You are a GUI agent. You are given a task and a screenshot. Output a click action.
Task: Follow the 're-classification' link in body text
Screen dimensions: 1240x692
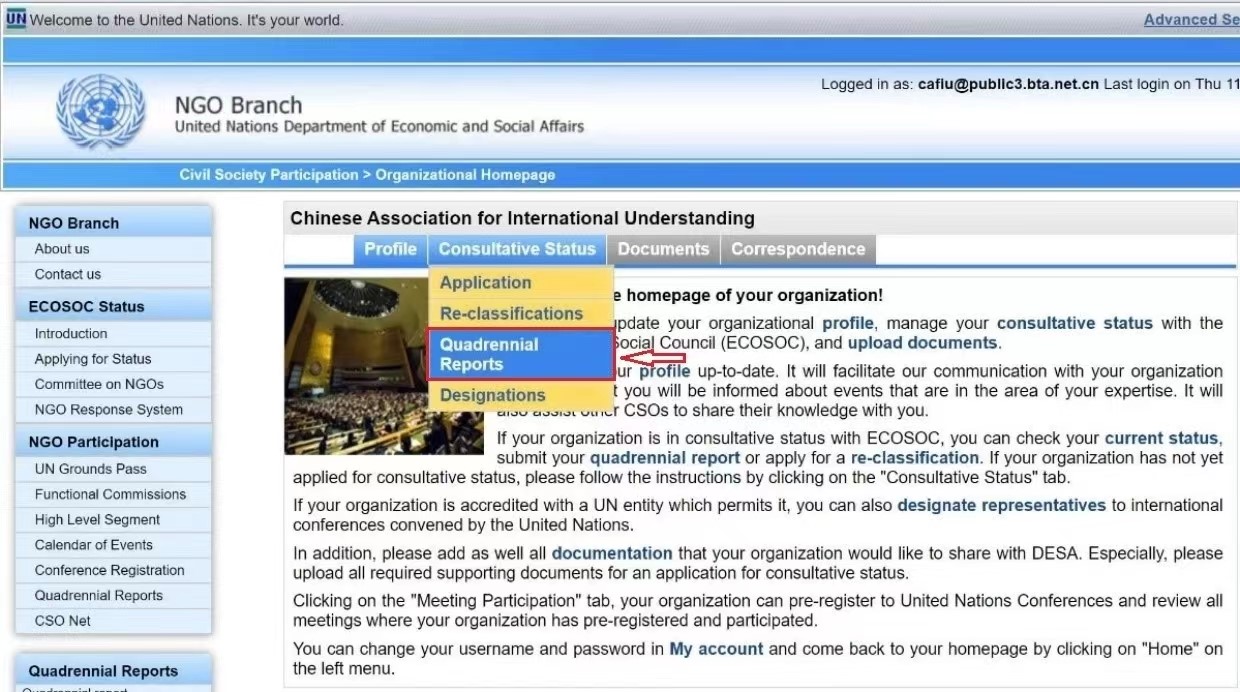[x=915, y=458]
